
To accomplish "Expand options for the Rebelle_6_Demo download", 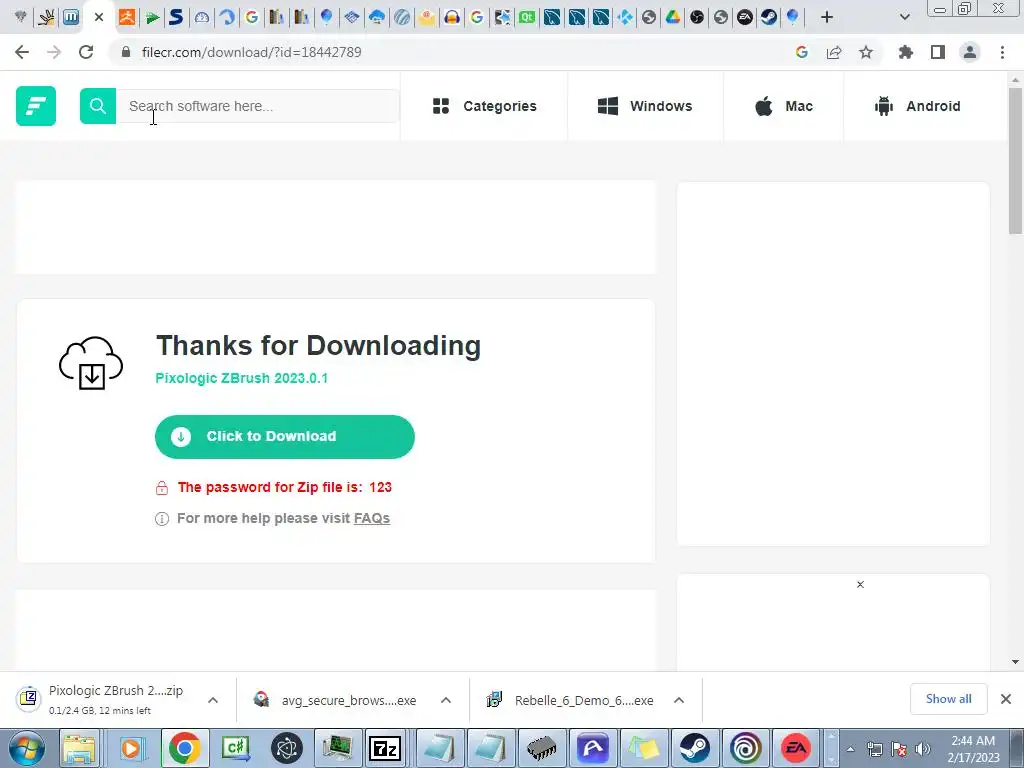I will (x=679, y=700).
